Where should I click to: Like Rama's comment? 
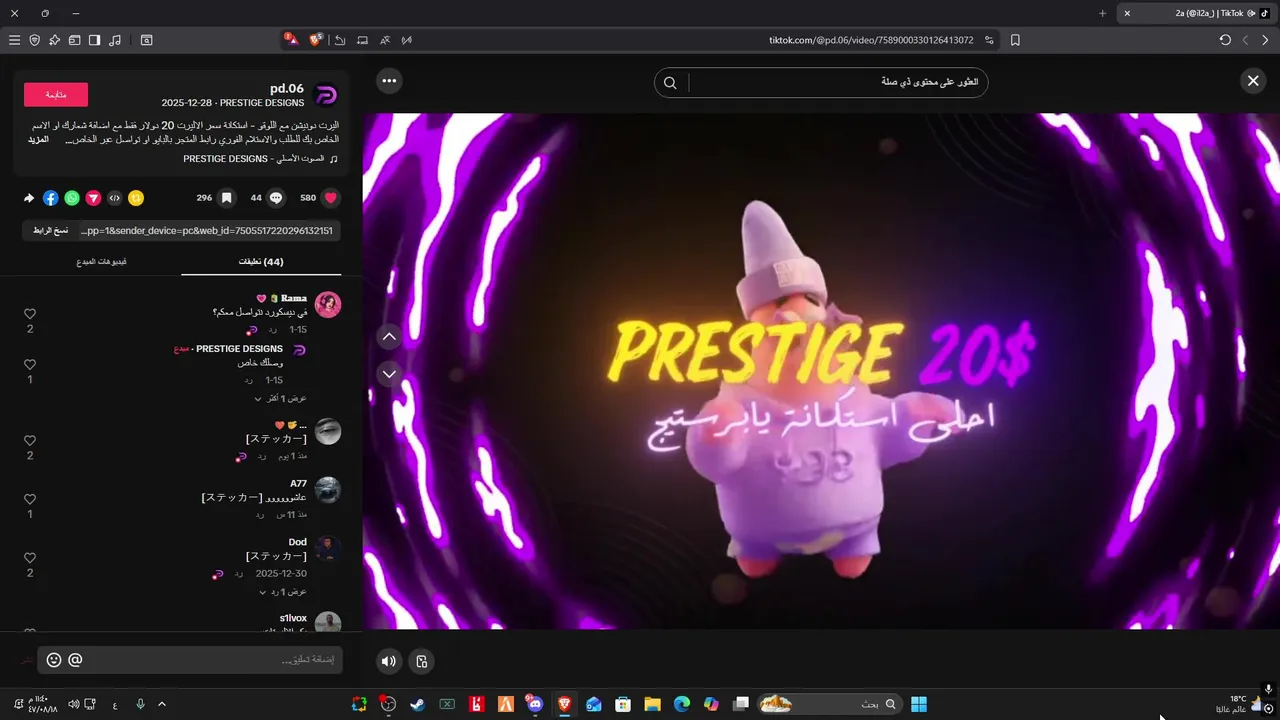pos(30,314)
